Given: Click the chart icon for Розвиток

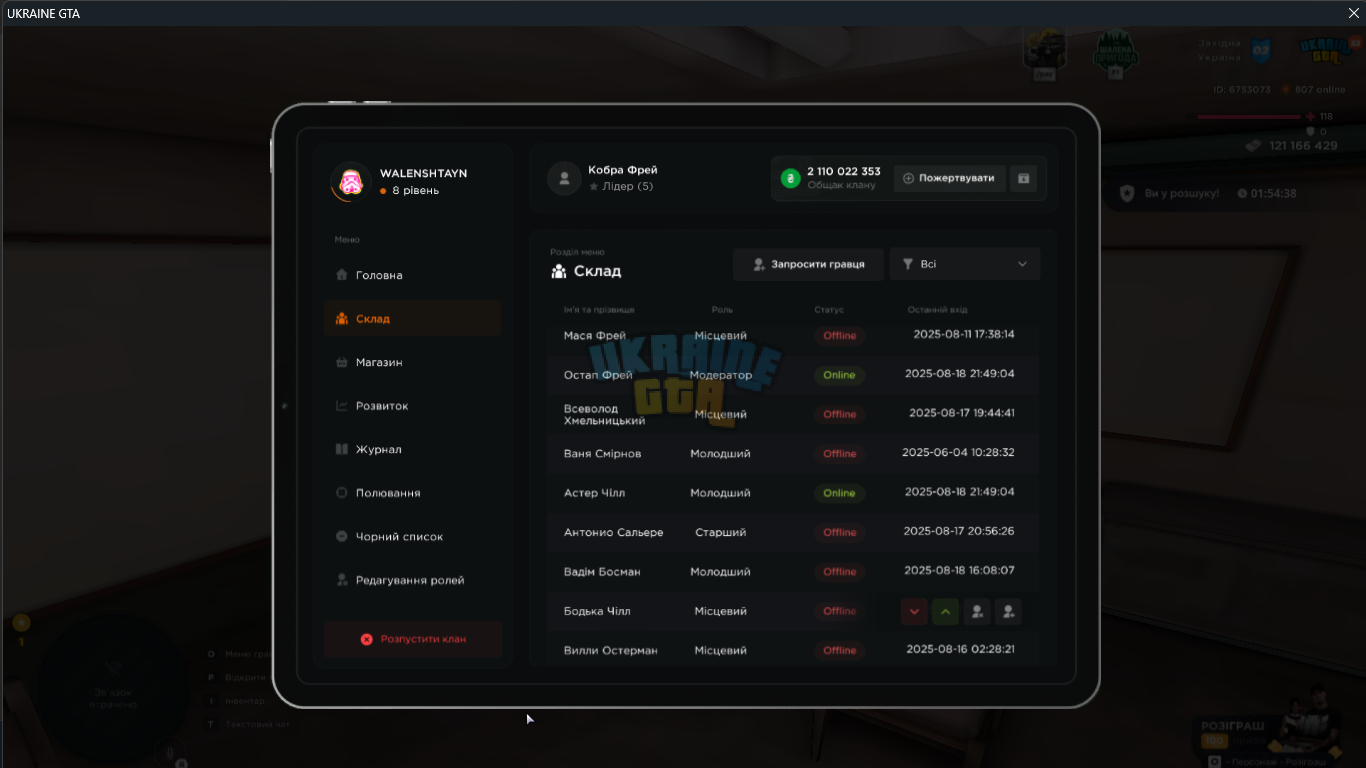Looking at the screenshot, I should click(x=342, y=406).
